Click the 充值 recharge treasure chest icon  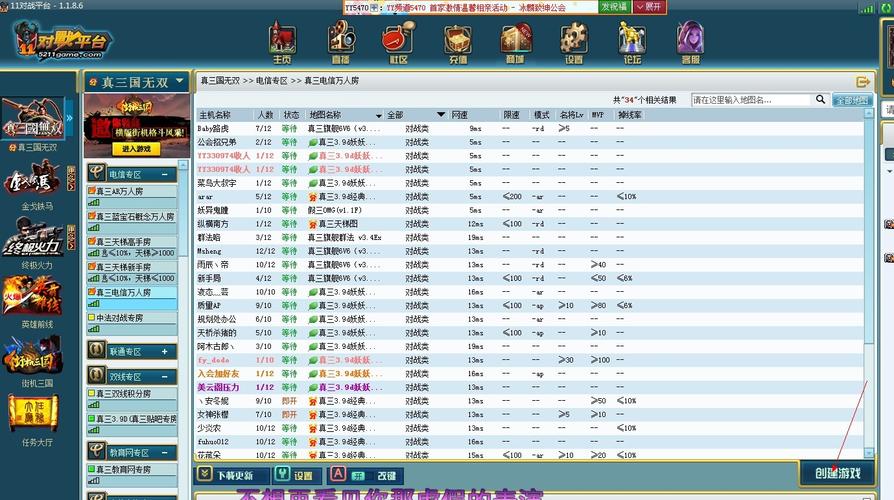458,40
